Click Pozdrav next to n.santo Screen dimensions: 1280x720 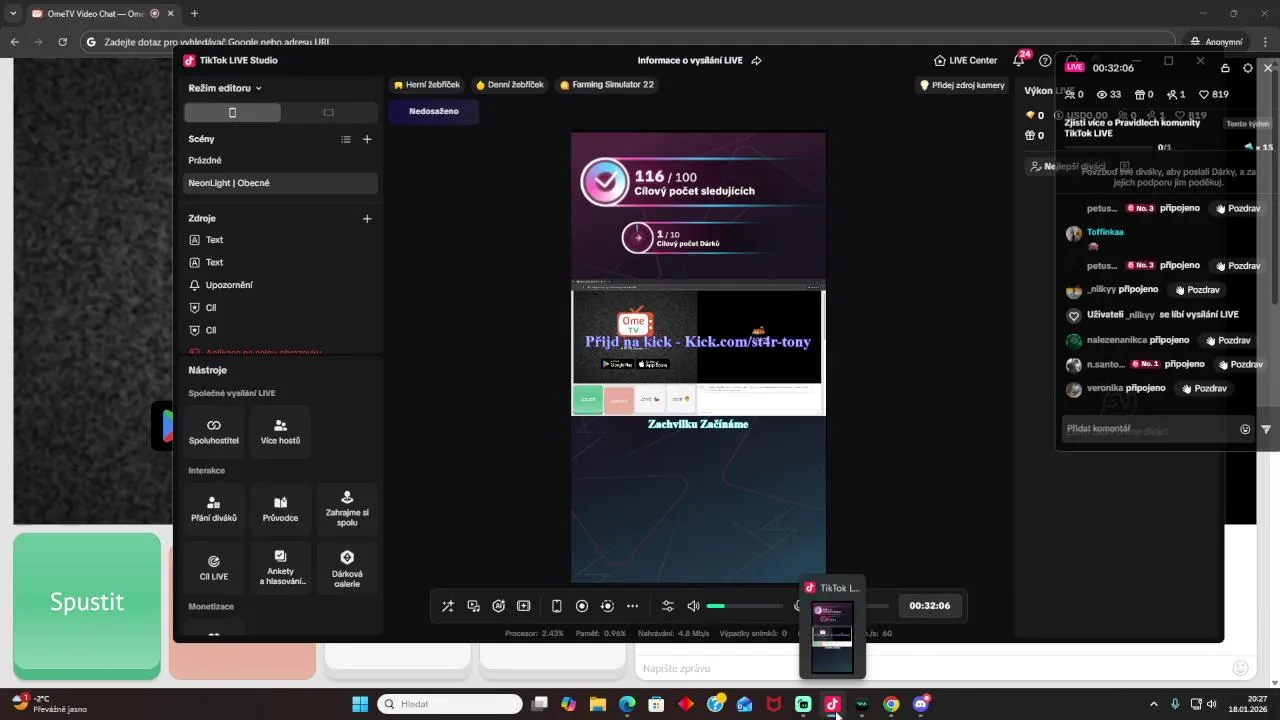pos(1240,364)
